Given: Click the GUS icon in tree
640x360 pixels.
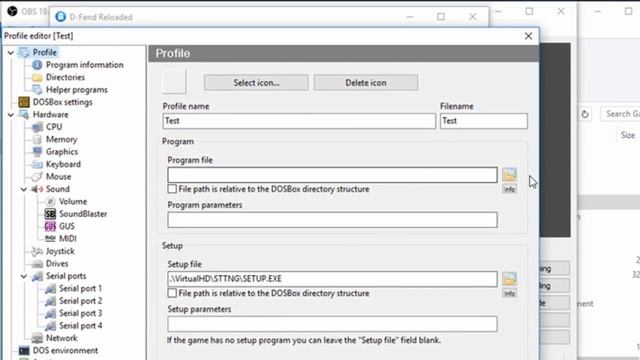Looking at the screenshot, I should coord(50,226).
